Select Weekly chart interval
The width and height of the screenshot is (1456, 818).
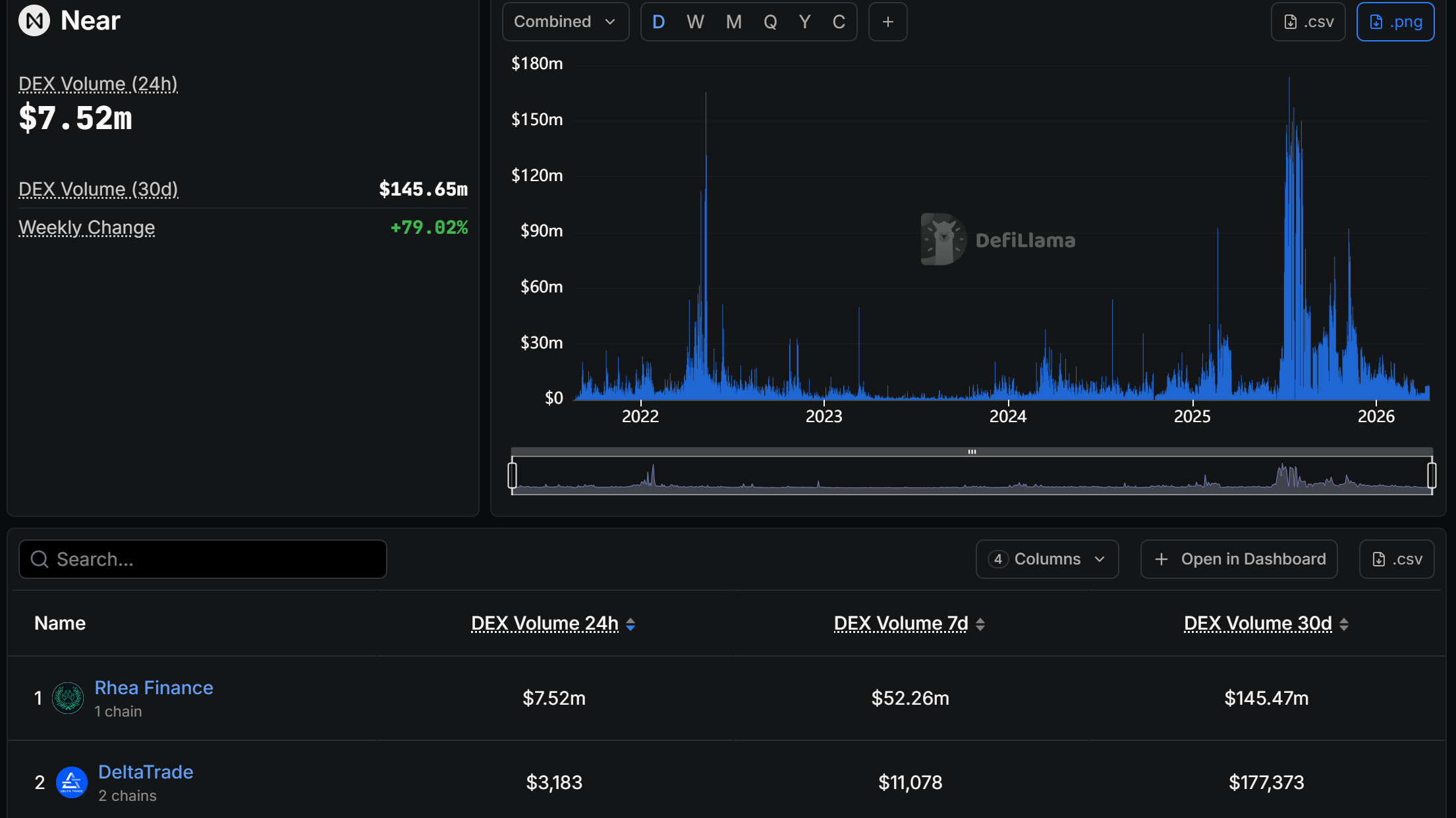(695, 21)
